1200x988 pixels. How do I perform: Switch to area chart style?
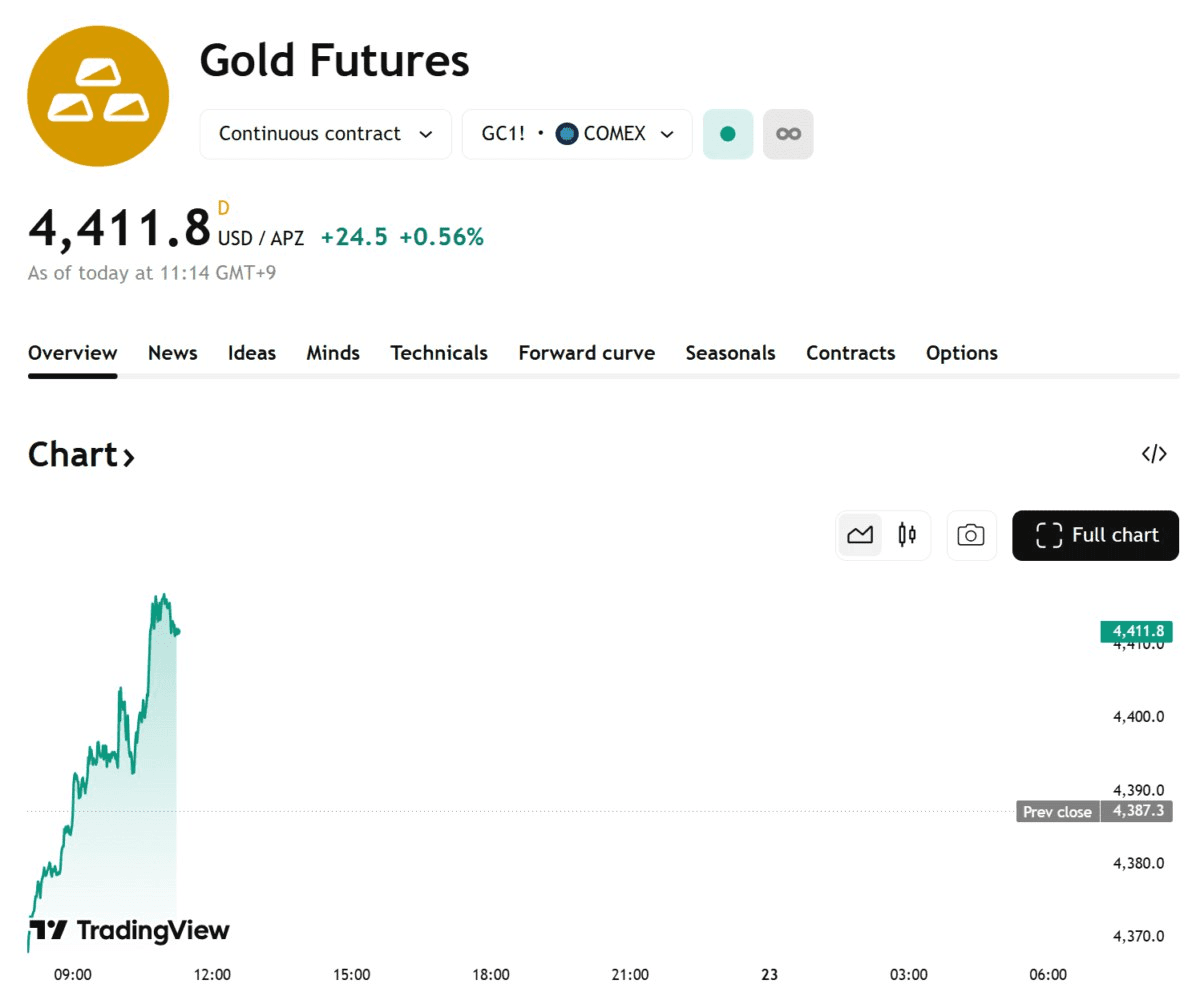(860, 535)
